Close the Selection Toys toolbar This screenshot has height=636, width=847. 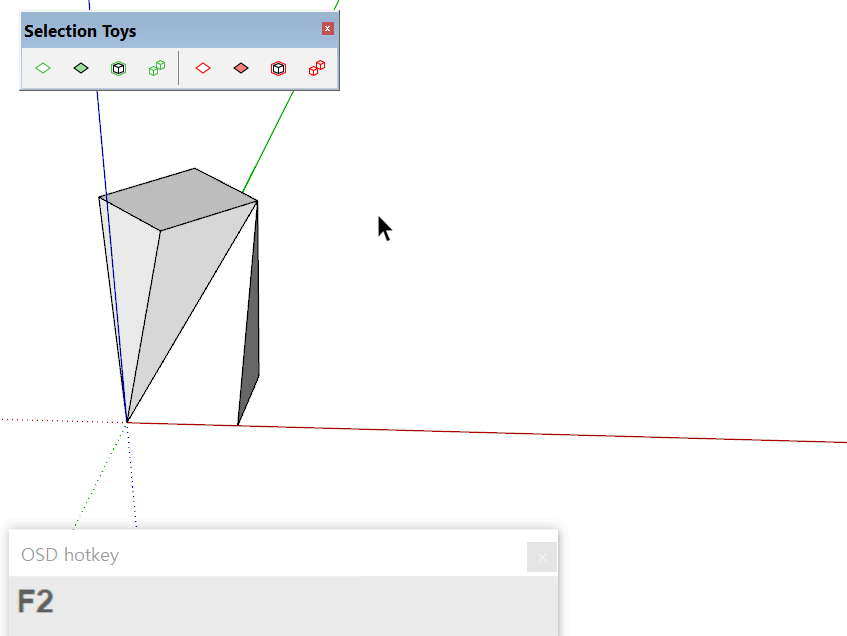point(327,29)
